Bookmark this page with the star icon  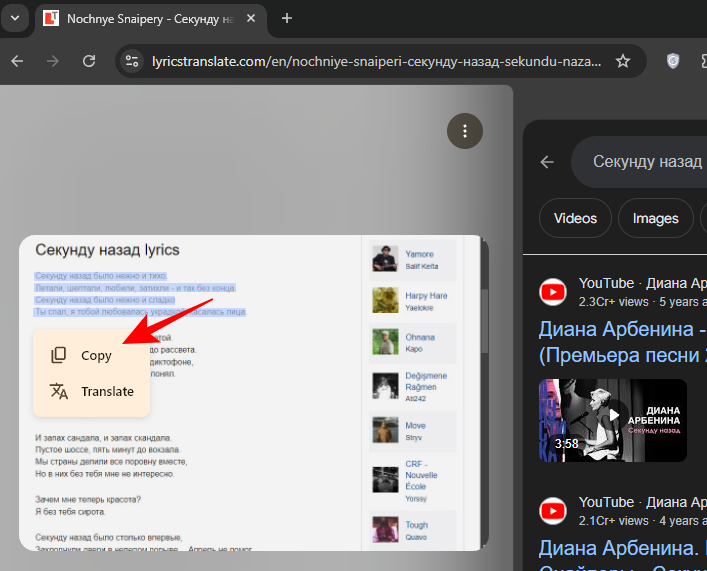pyautogui.click(x=623, y=61)
